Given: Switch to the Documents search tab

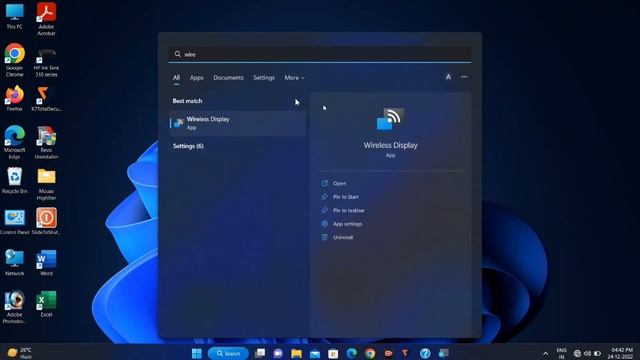Looking at the screenshot, I should coord(228,78).
